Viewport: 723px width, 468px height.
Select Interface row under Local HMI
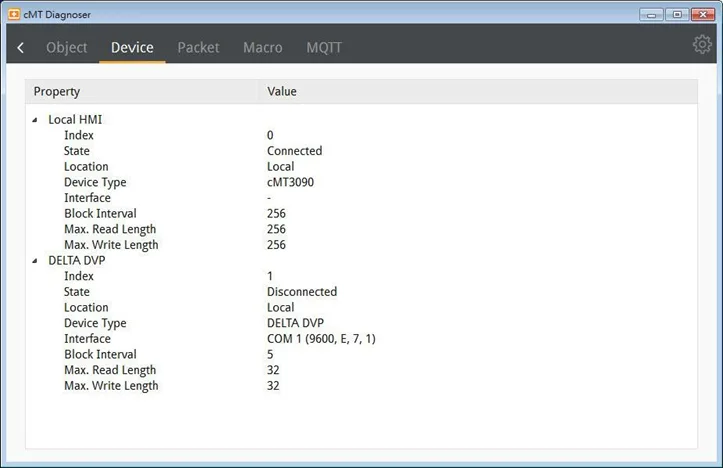coord(361,198)
